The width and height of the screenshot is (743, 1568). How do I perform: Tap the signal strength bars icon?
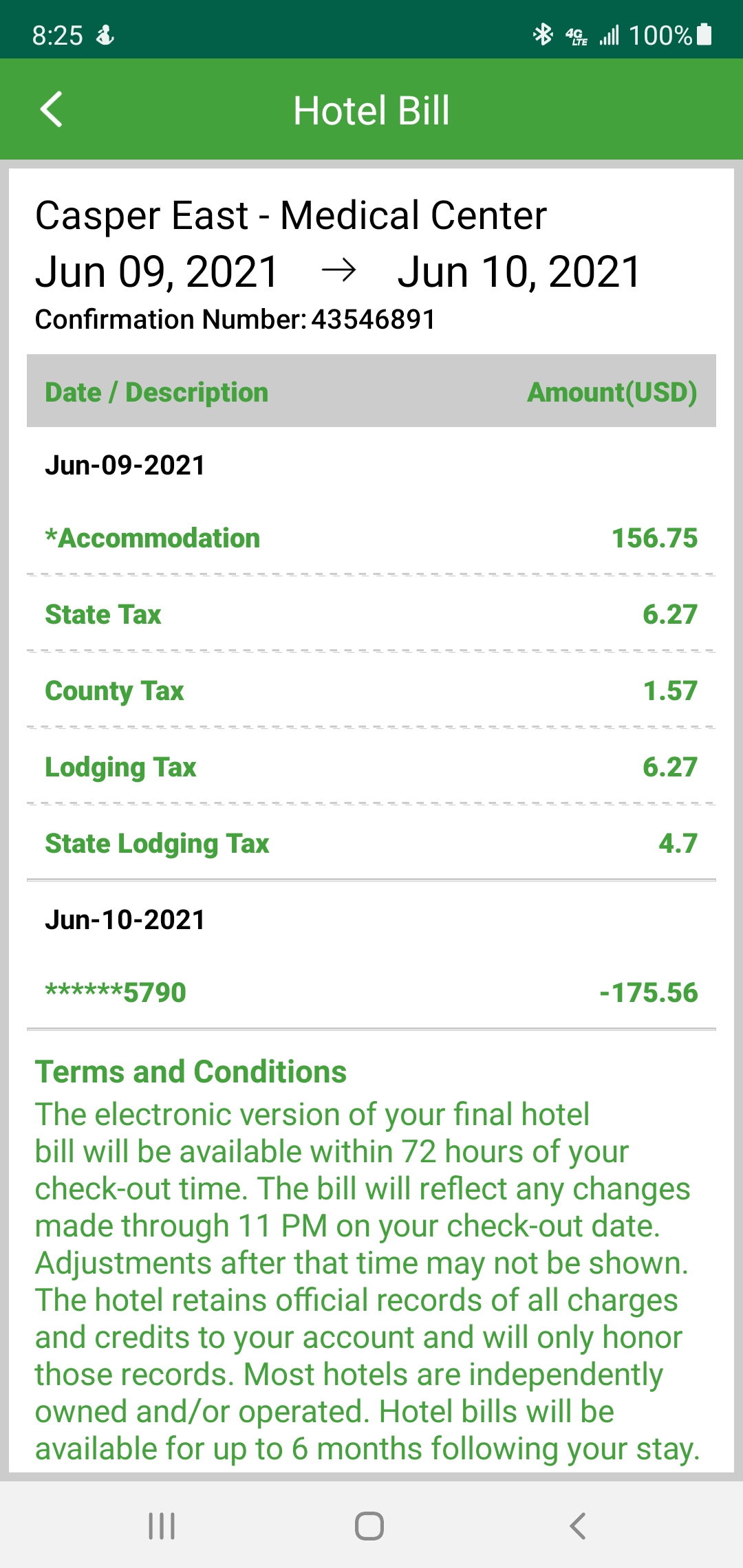click(x=610, y=35)
